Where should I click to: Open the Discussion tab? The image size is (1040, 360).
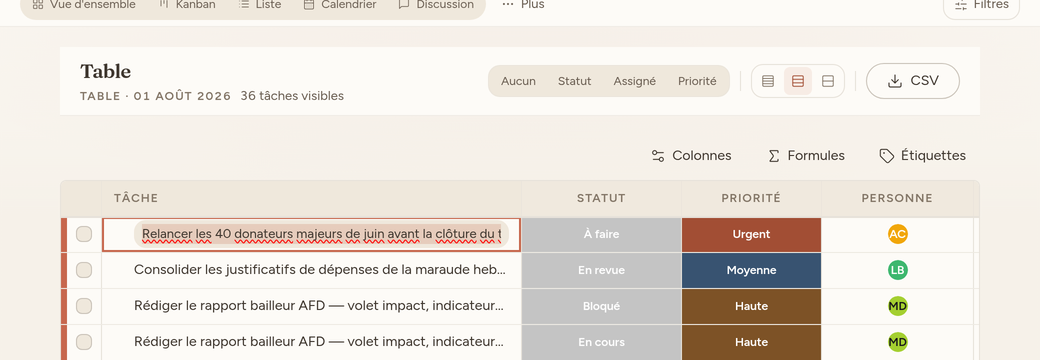(x=436, y=5)
